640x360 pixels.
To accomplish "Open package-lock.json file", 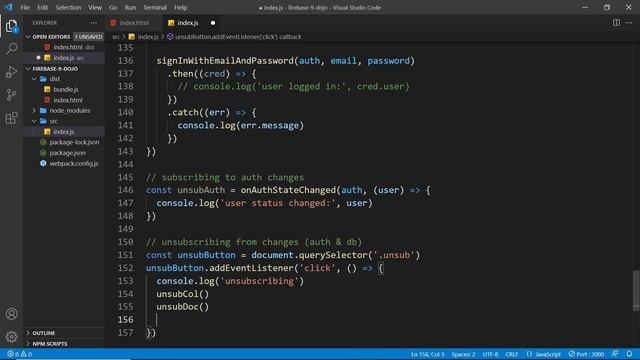I will 74,142.
